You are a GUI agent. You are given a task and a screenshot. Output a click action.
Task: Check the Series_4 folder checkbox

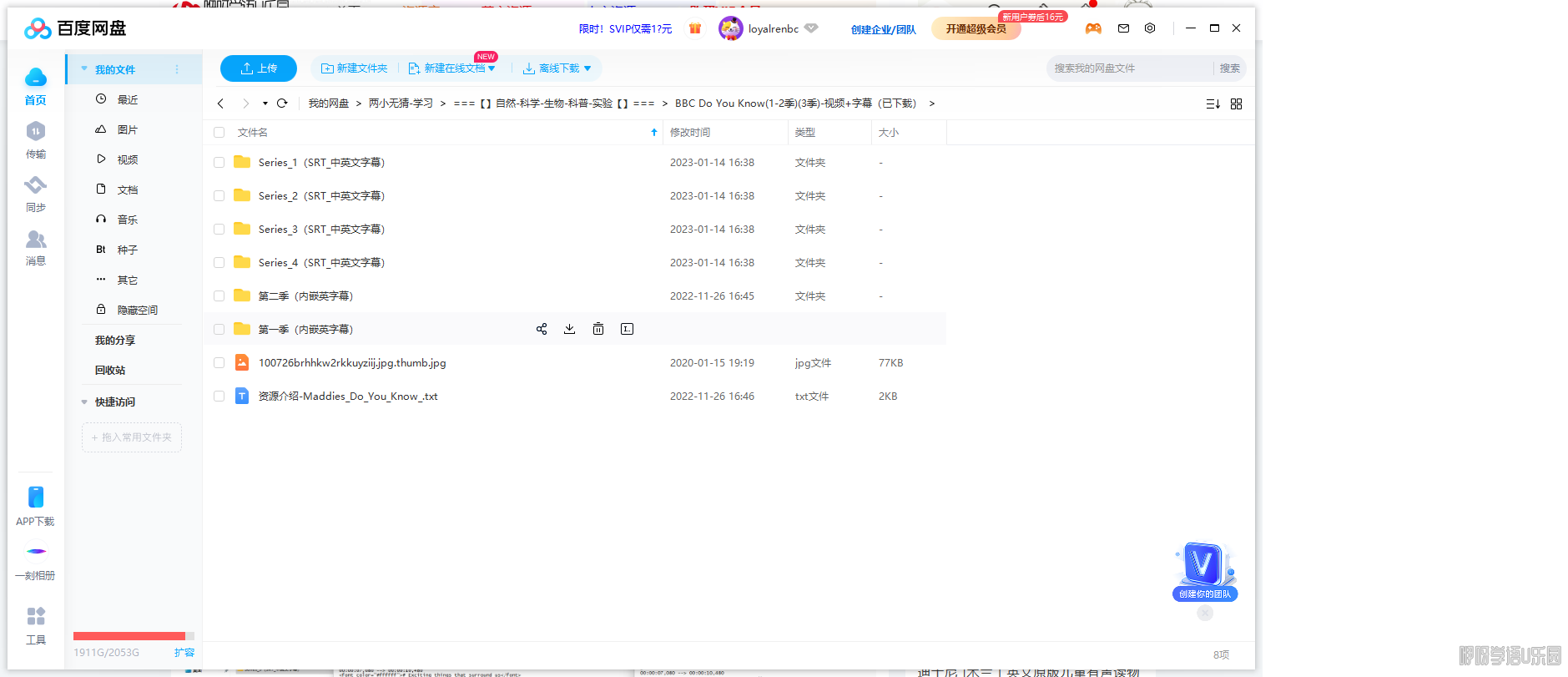219,263
